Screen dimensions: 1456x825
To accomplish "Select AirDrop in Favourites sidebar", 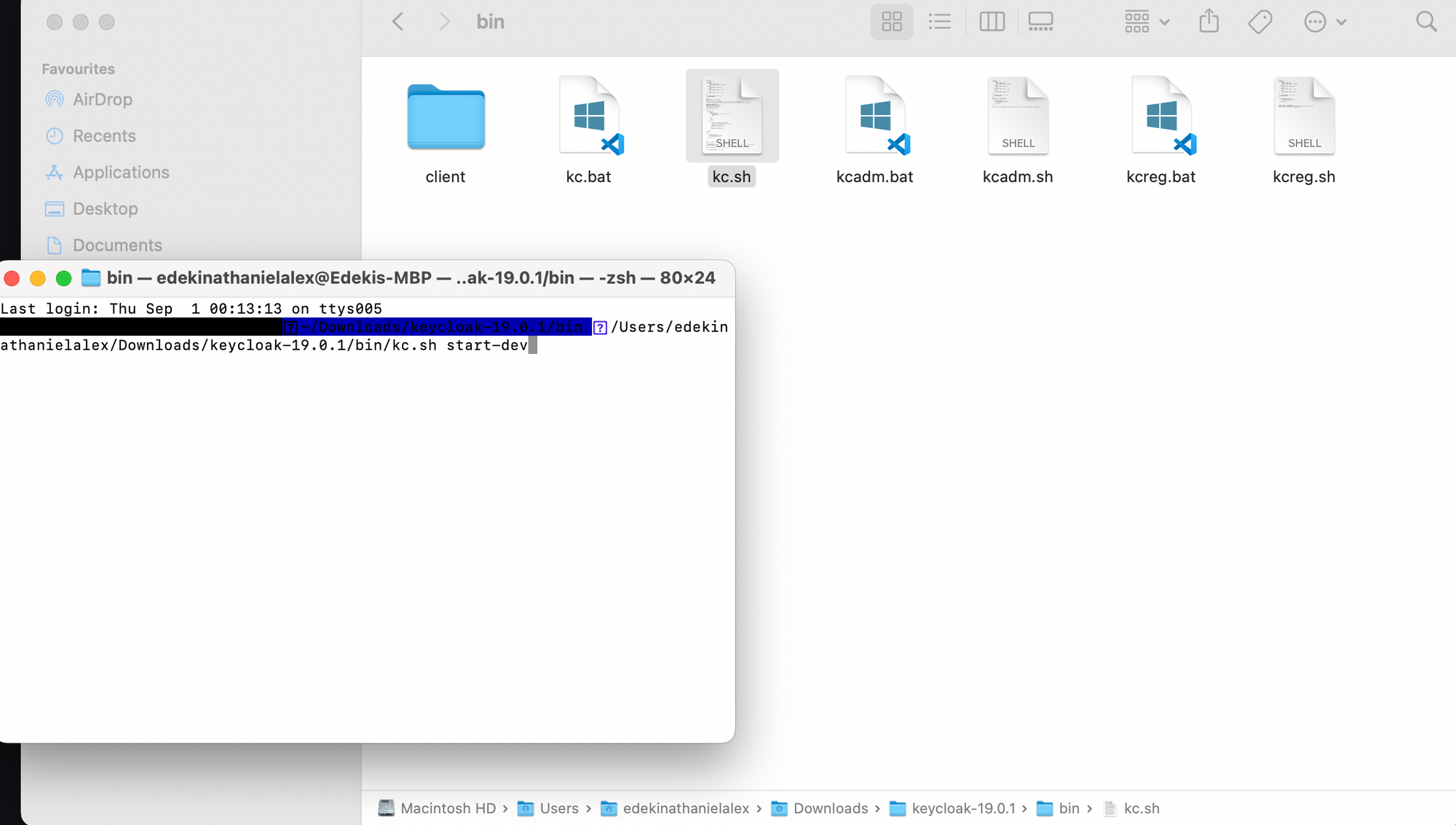I will (102, 99).
